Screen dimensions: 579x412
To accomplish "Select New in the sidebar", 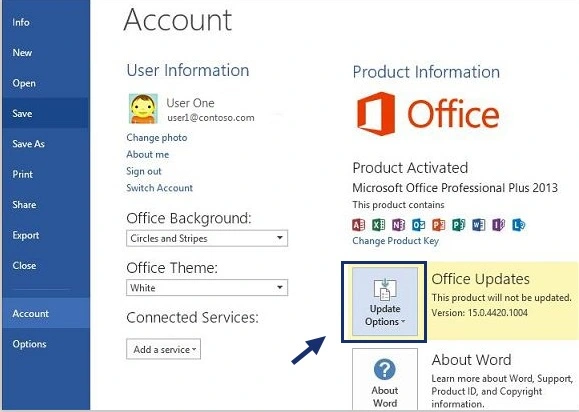I will (46, 52).
